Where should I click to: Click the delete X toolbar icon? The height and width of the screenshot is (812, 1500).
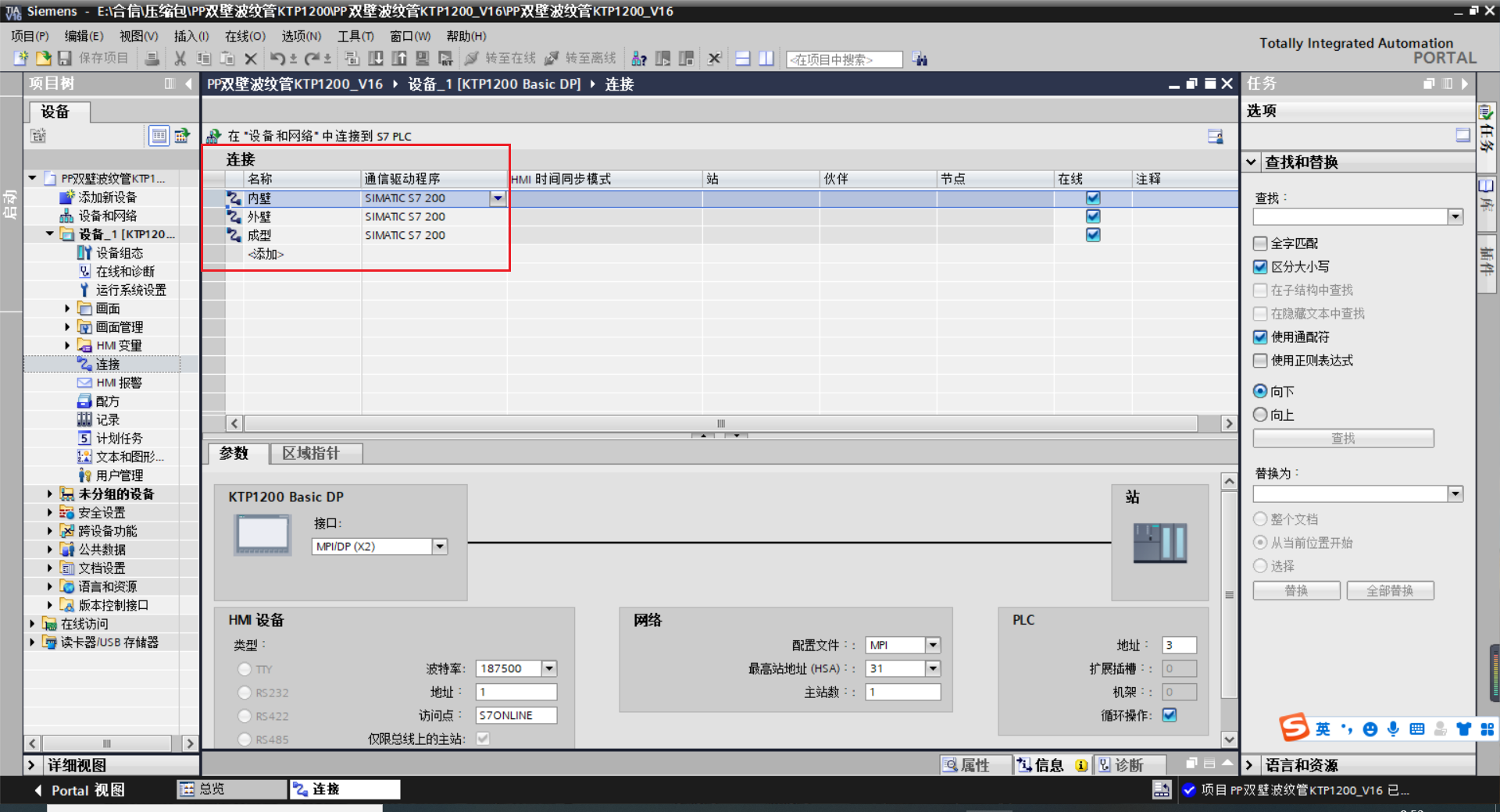tap(251, 59)
